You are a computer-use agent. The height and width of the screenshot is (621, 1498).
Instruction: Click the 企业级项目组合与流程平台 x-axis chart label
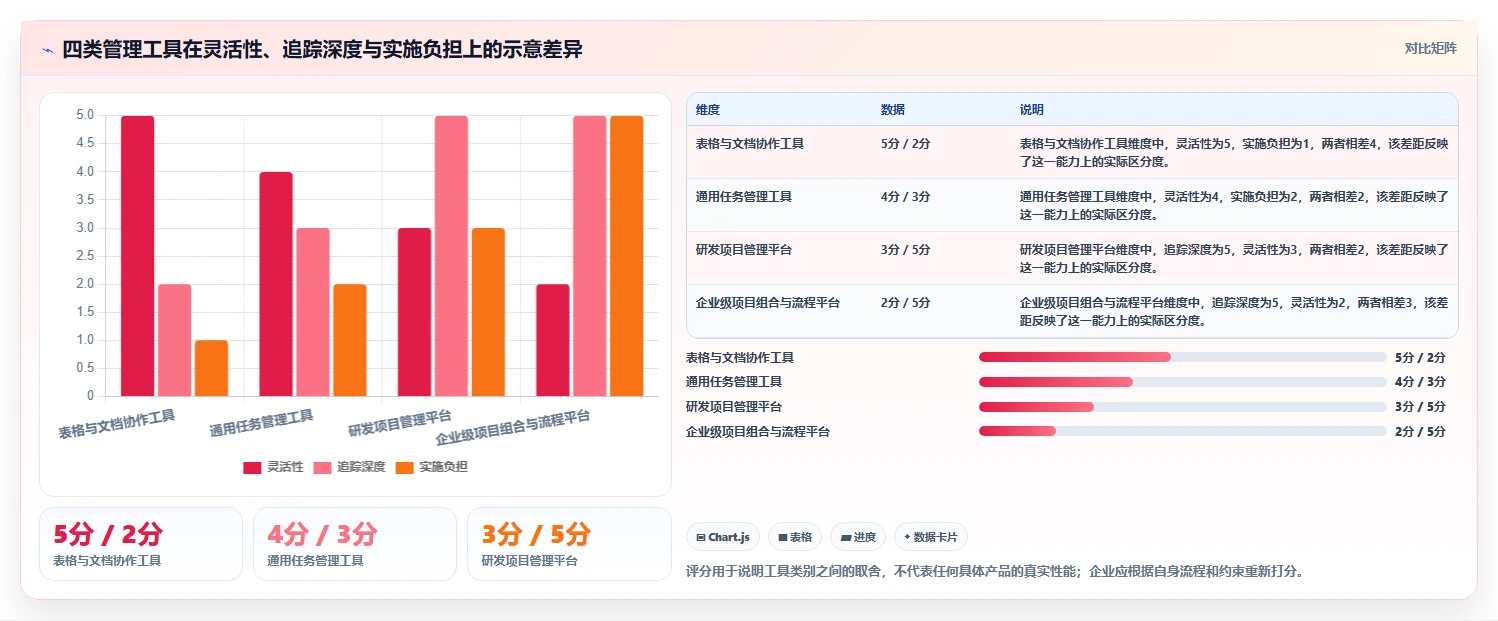513,427
